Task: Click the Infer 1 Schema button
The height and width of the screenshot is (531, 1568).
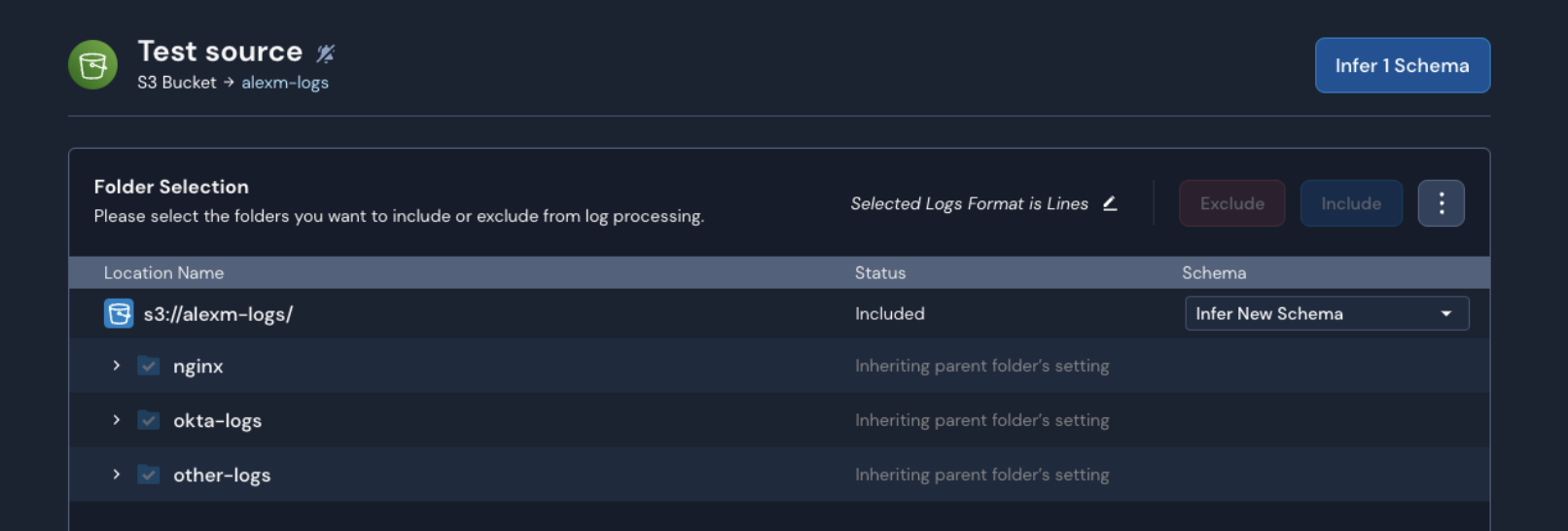Action: click(x=1402, y=66)
